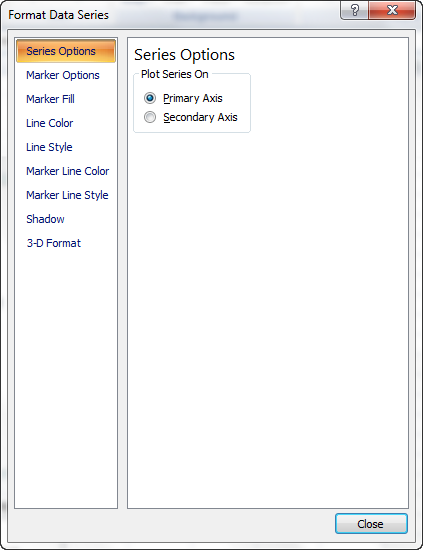The image size is (423, 550).
Task: Show the Line Style settings
Action: pos(49,147)
